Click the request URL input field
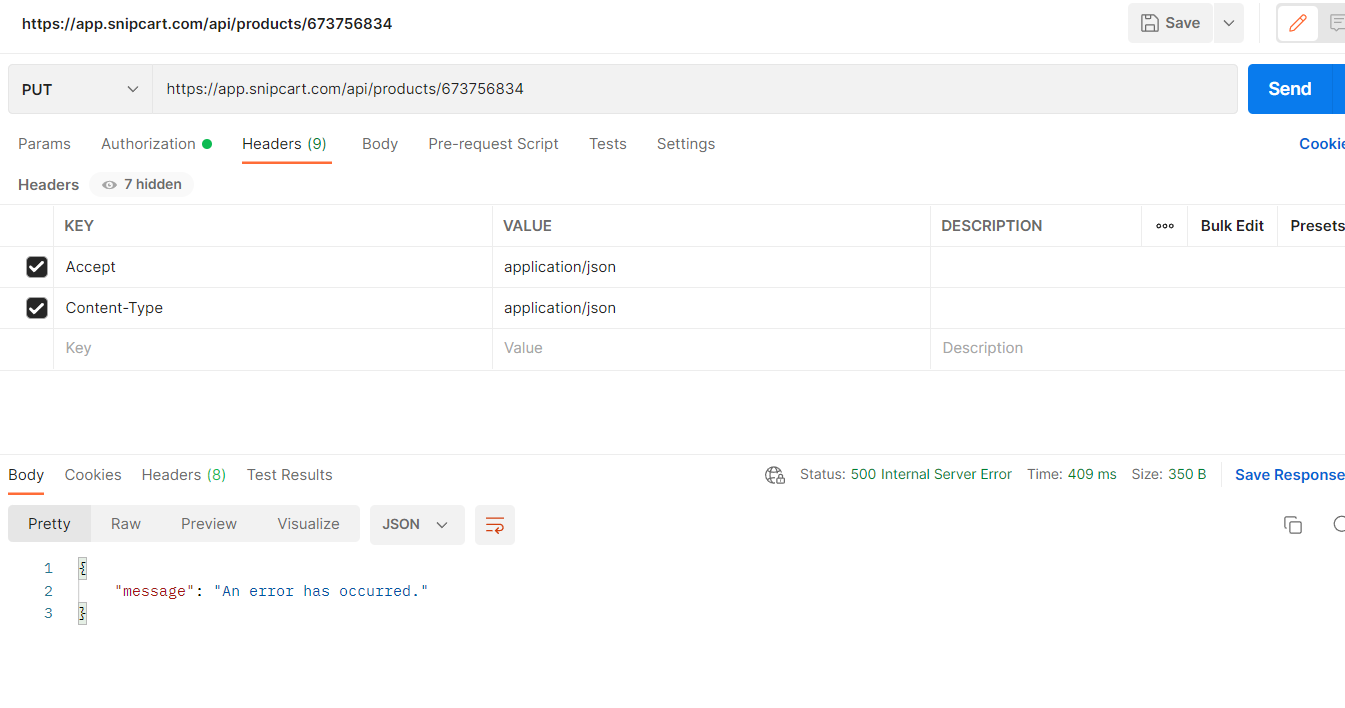This screenshot has width=1345, height=708. coord(694,89)
